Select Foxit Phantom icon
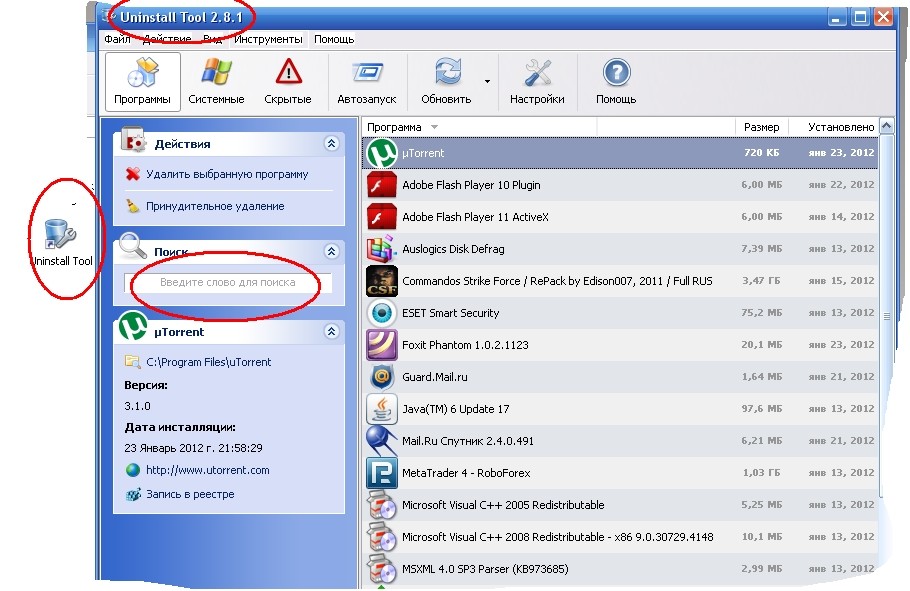 click(382, 345)
